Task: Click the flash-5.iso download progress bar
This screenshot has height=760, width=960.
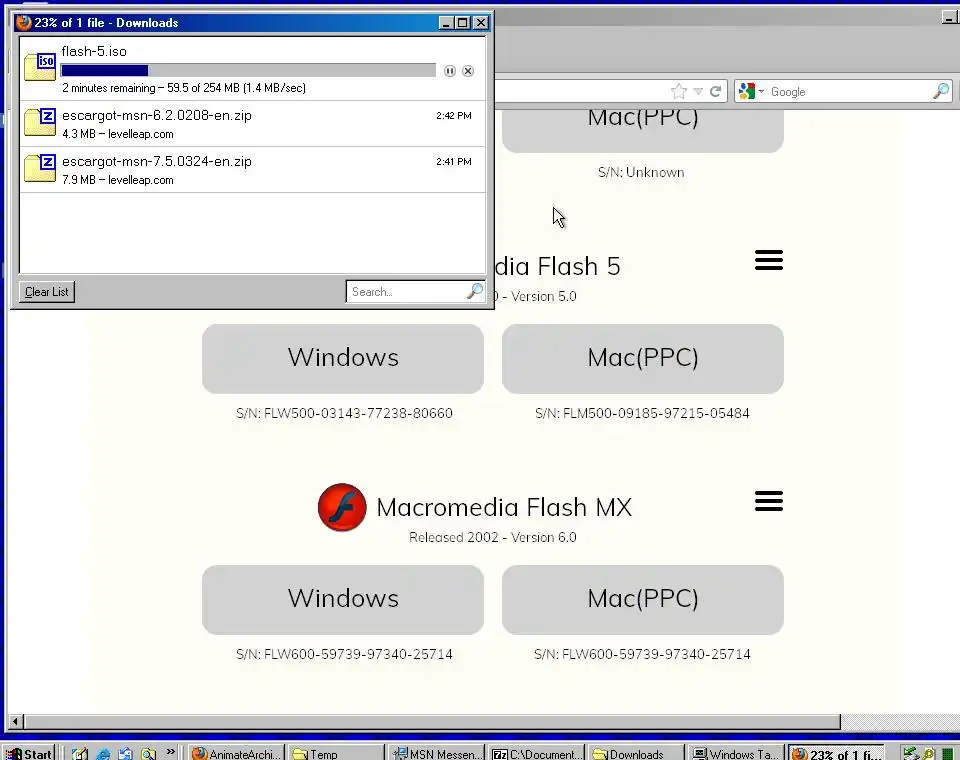Action: coord(248,70)
